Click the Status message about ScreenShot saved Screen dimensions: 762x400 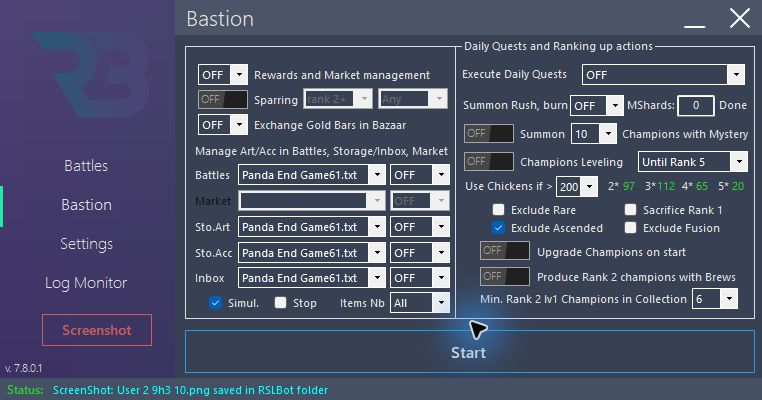pos(190,390)
